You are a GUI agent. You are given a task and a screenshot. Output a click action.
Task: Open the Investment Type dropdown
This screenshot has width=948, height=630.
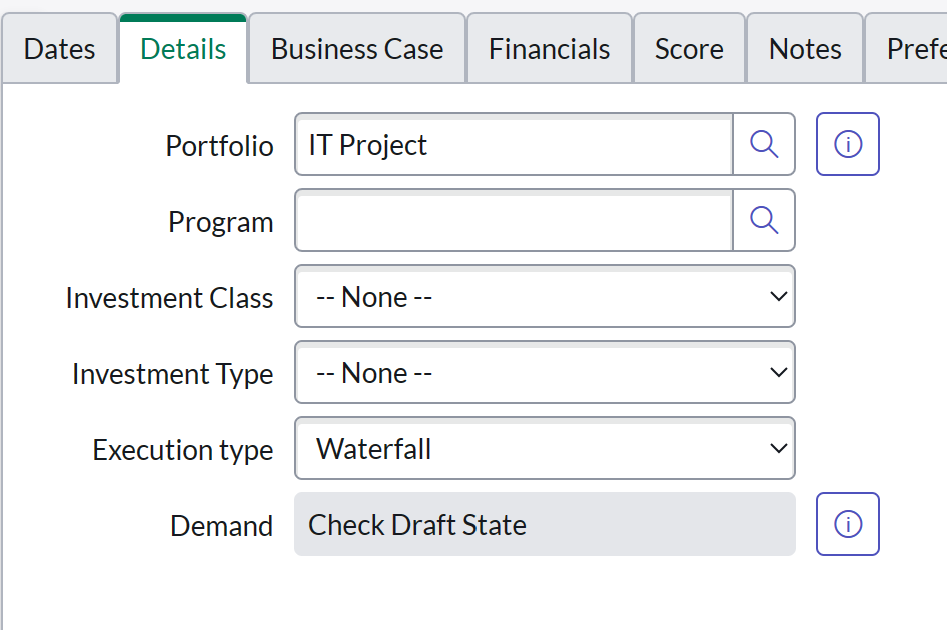point(544,372)
